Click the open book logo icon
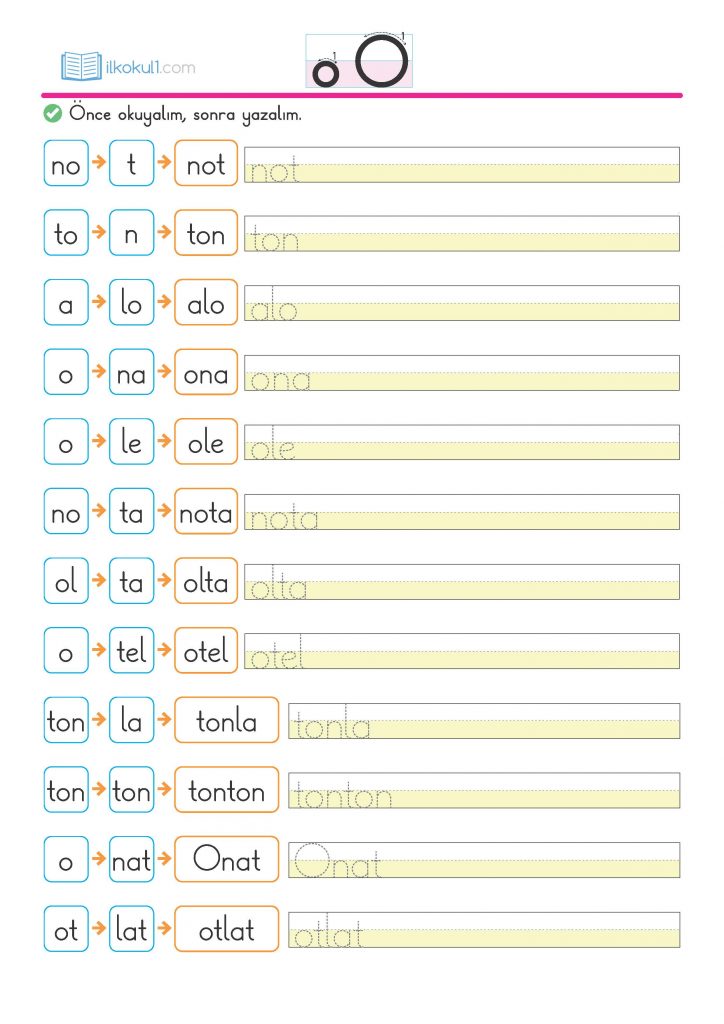This screenshot has height=1024, width=724. 80,67
